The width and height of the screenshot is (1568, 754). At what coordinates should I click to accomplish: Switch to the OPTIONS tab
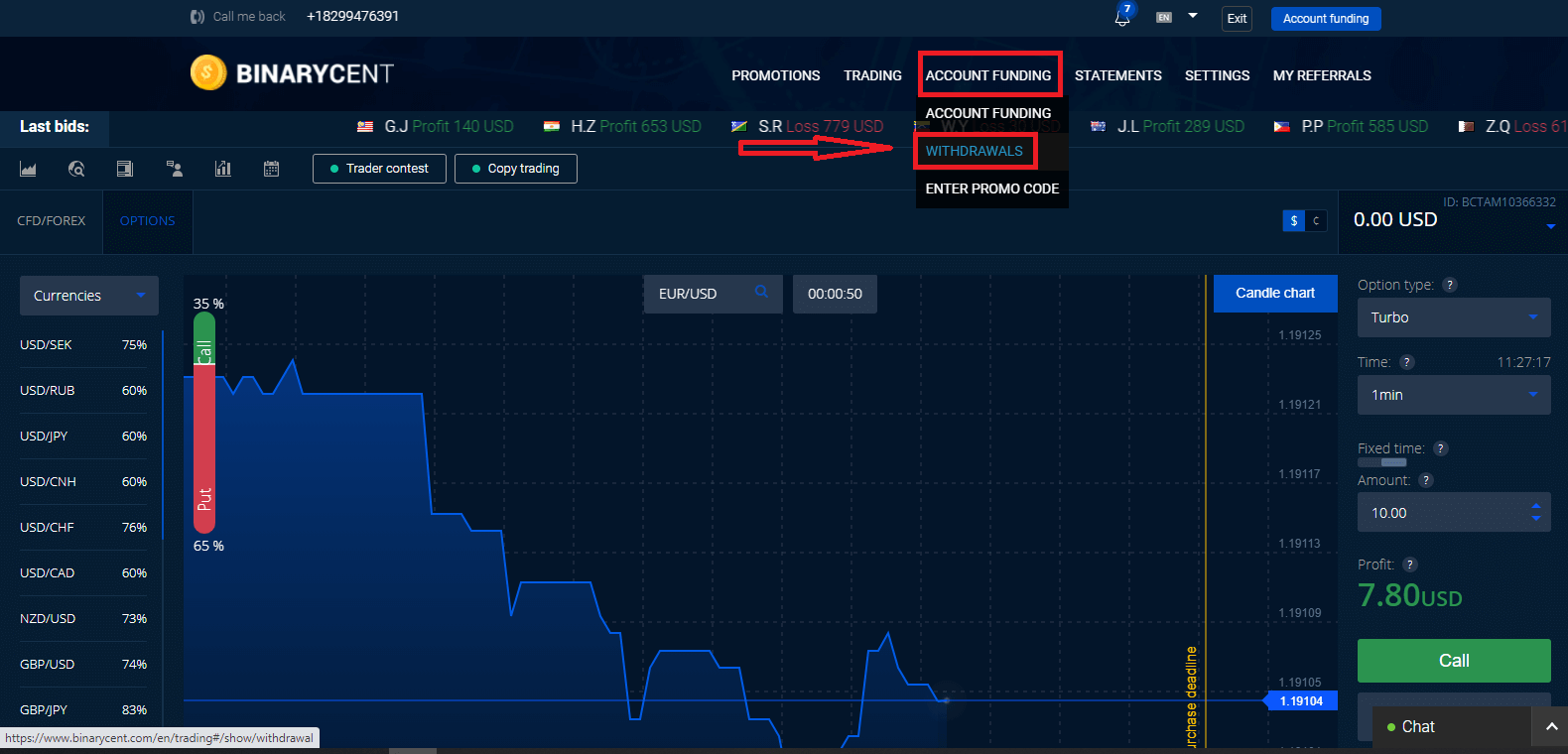pos(148,221)
